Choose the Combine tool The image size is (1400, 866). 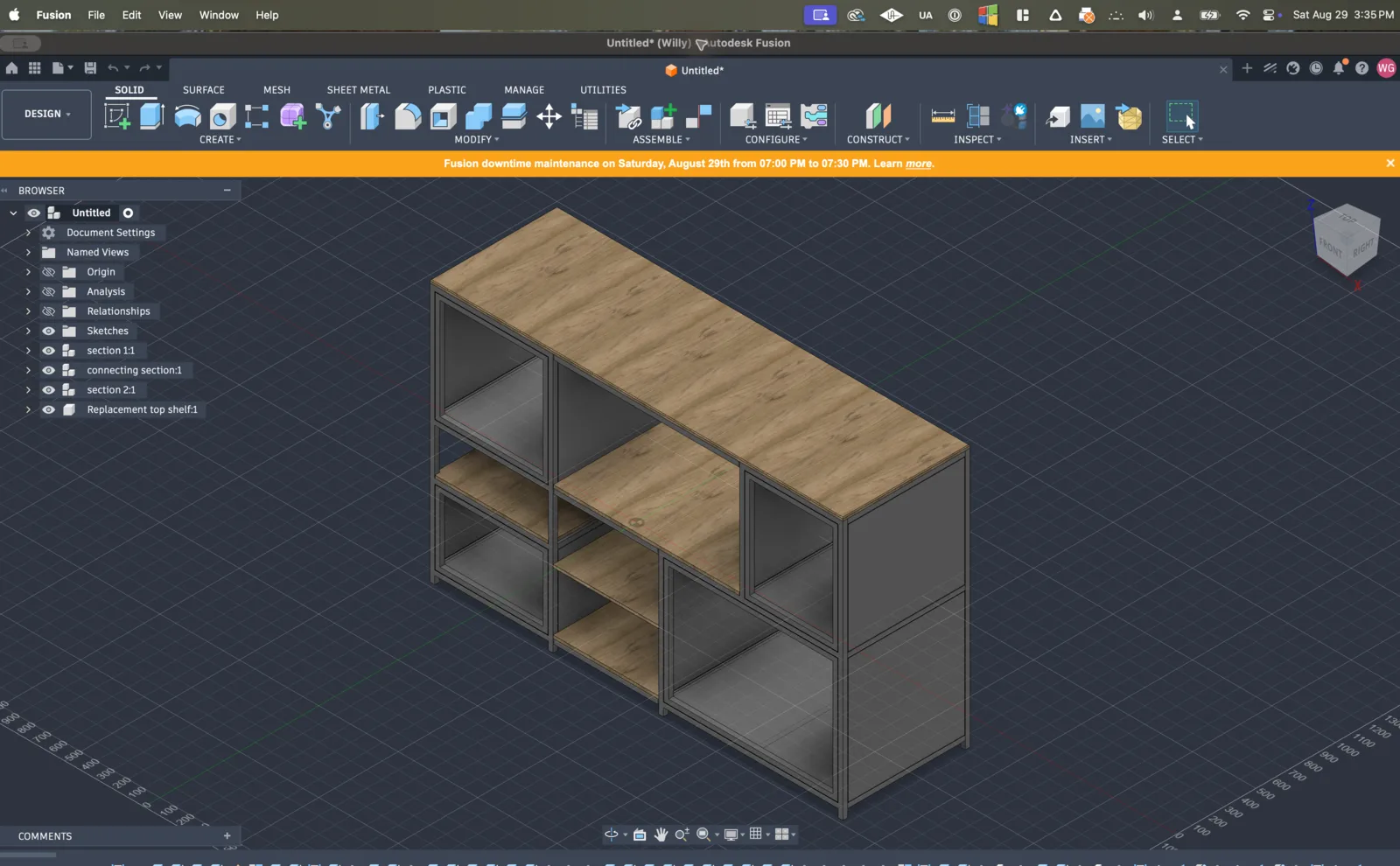tap(479, 116)
